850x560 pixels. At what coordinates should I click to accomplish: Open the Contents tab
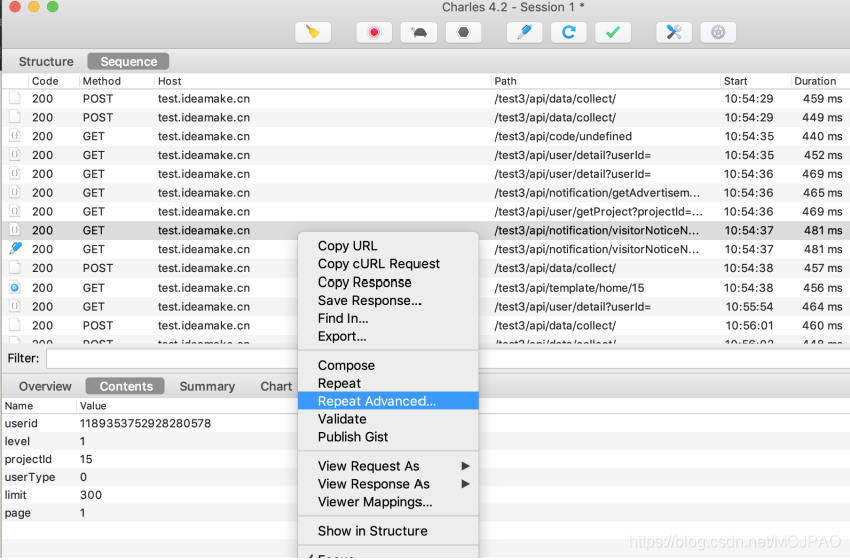(126, 387)
